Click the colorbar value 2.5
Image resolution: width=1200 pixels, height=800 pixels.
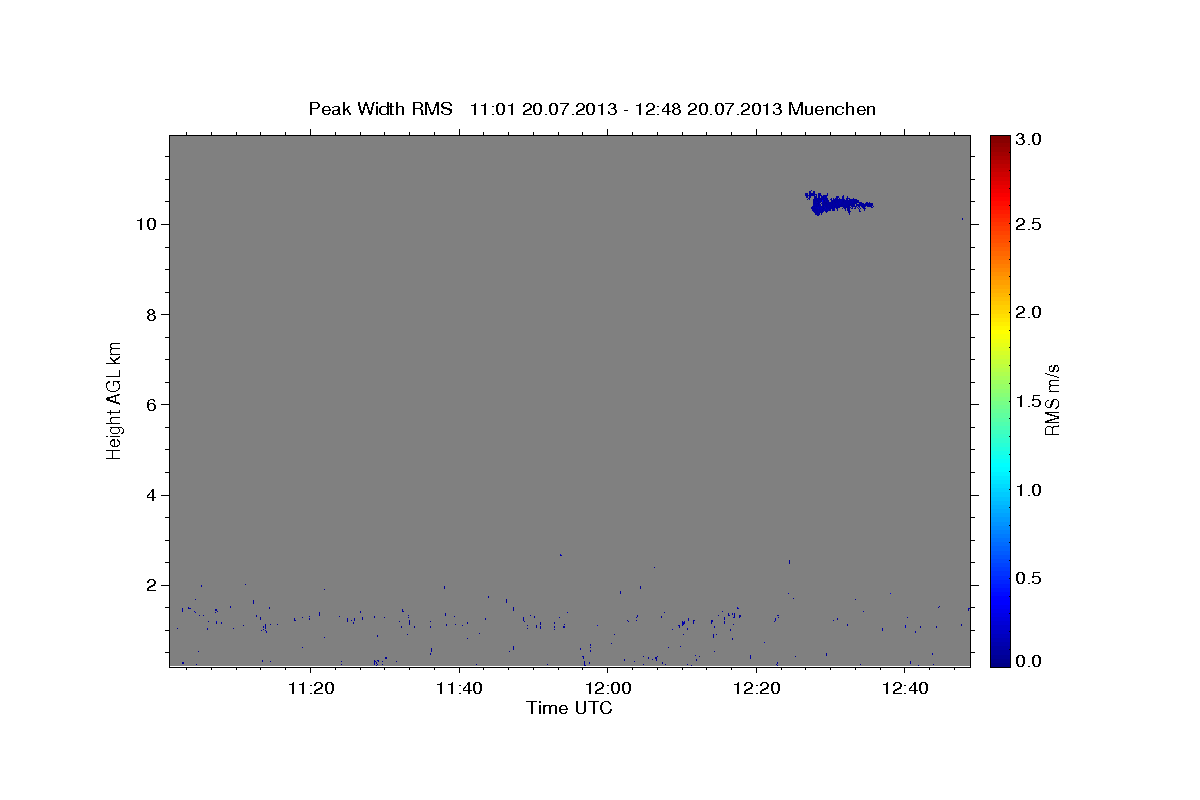(1029, 224)
